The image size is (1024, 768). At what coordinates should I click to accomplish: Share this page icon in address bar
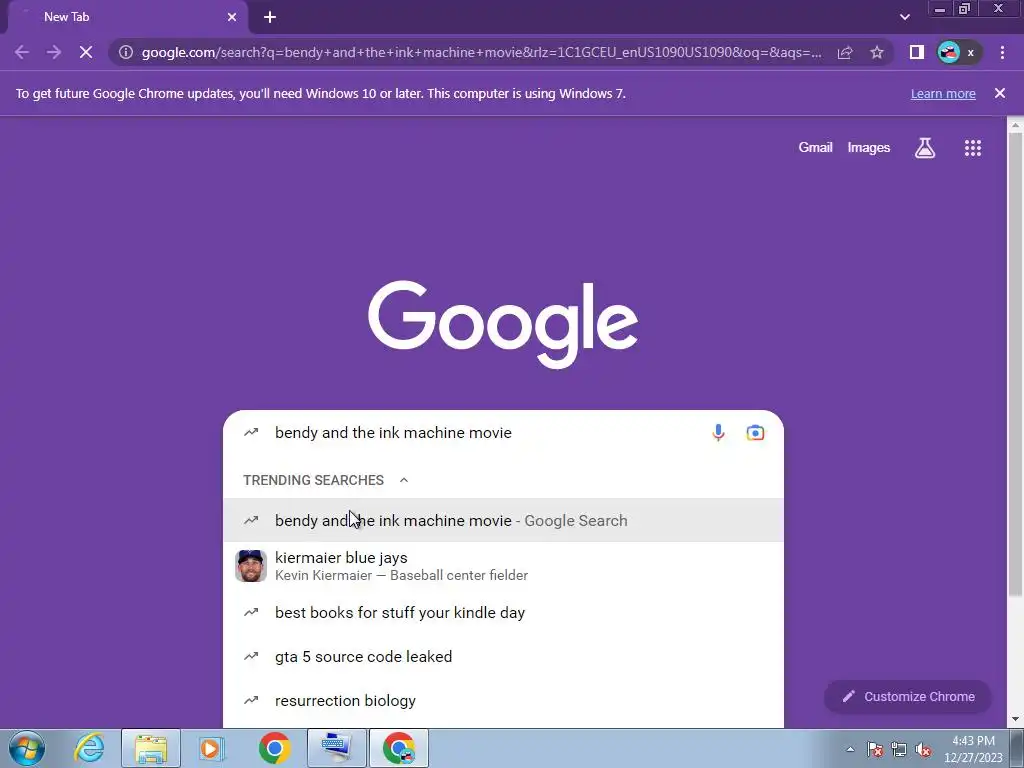point(845,52)
